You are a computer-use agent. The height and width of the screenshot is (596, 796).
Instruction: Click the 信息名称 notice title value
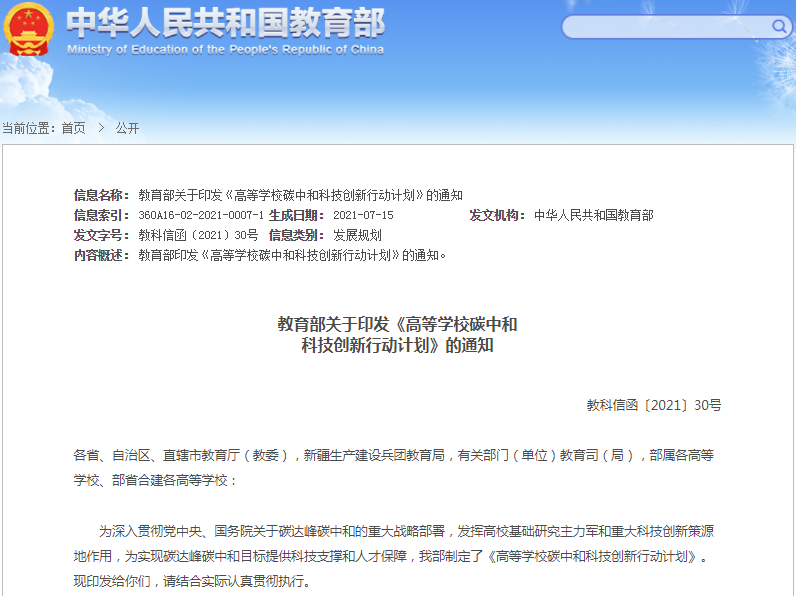click(300, 195)
